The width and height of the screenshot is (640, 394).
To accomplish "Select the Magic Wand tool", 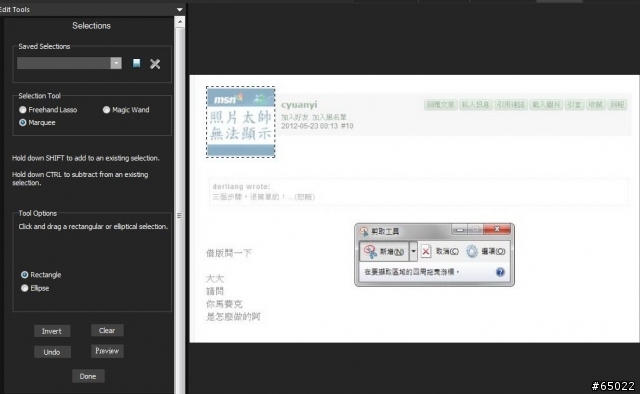I will (107, 110).
